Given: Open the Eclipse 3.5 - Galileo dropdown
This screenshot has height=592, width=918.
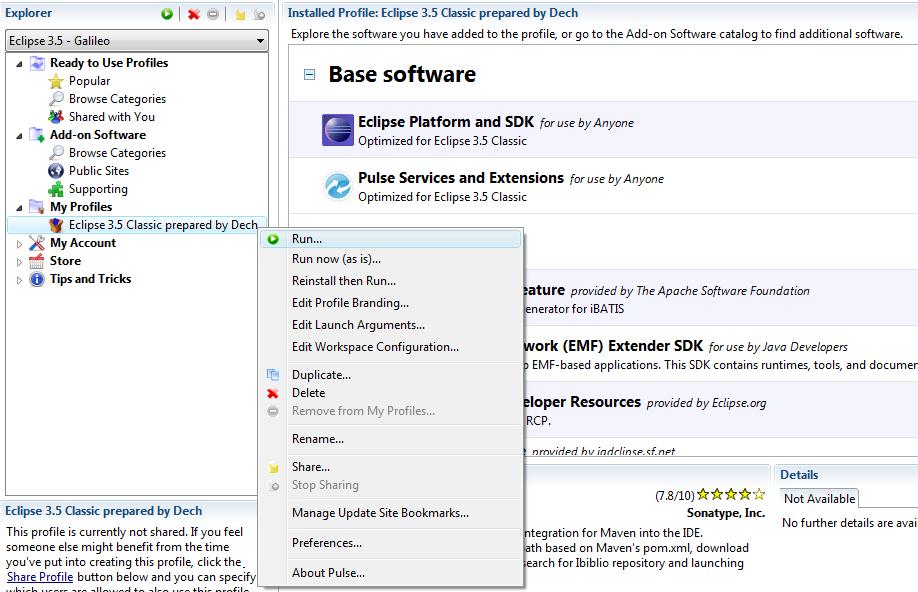Looking at the screenshot, I should (x=138, y=41).
